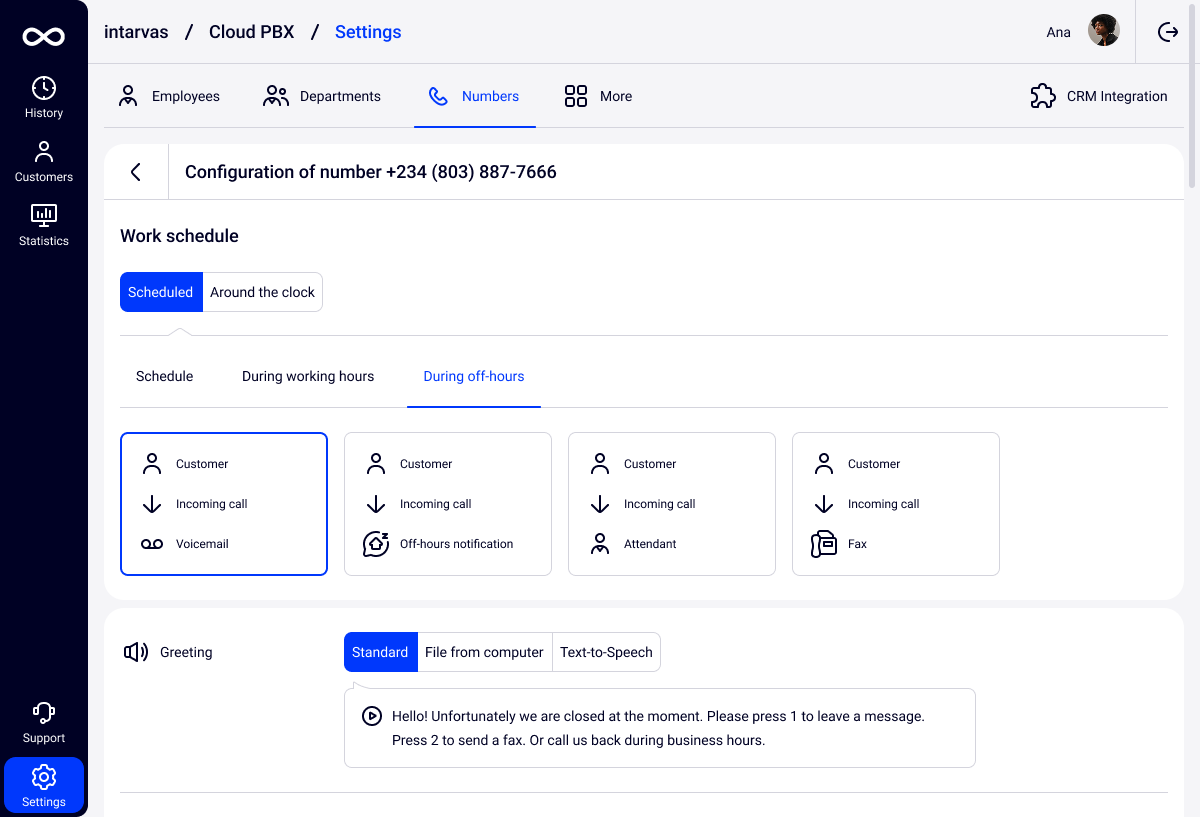The width and height of the screenshot is (1200, 817).
Task: Click Ana's profile avatar
Action: tap(1104, 31)
